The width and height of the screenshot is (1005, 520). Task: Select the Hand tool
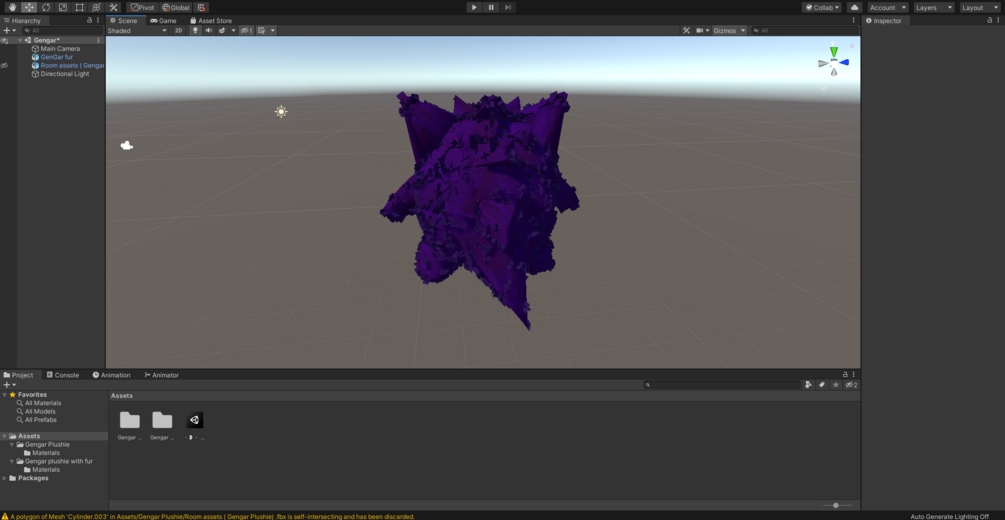12,7
